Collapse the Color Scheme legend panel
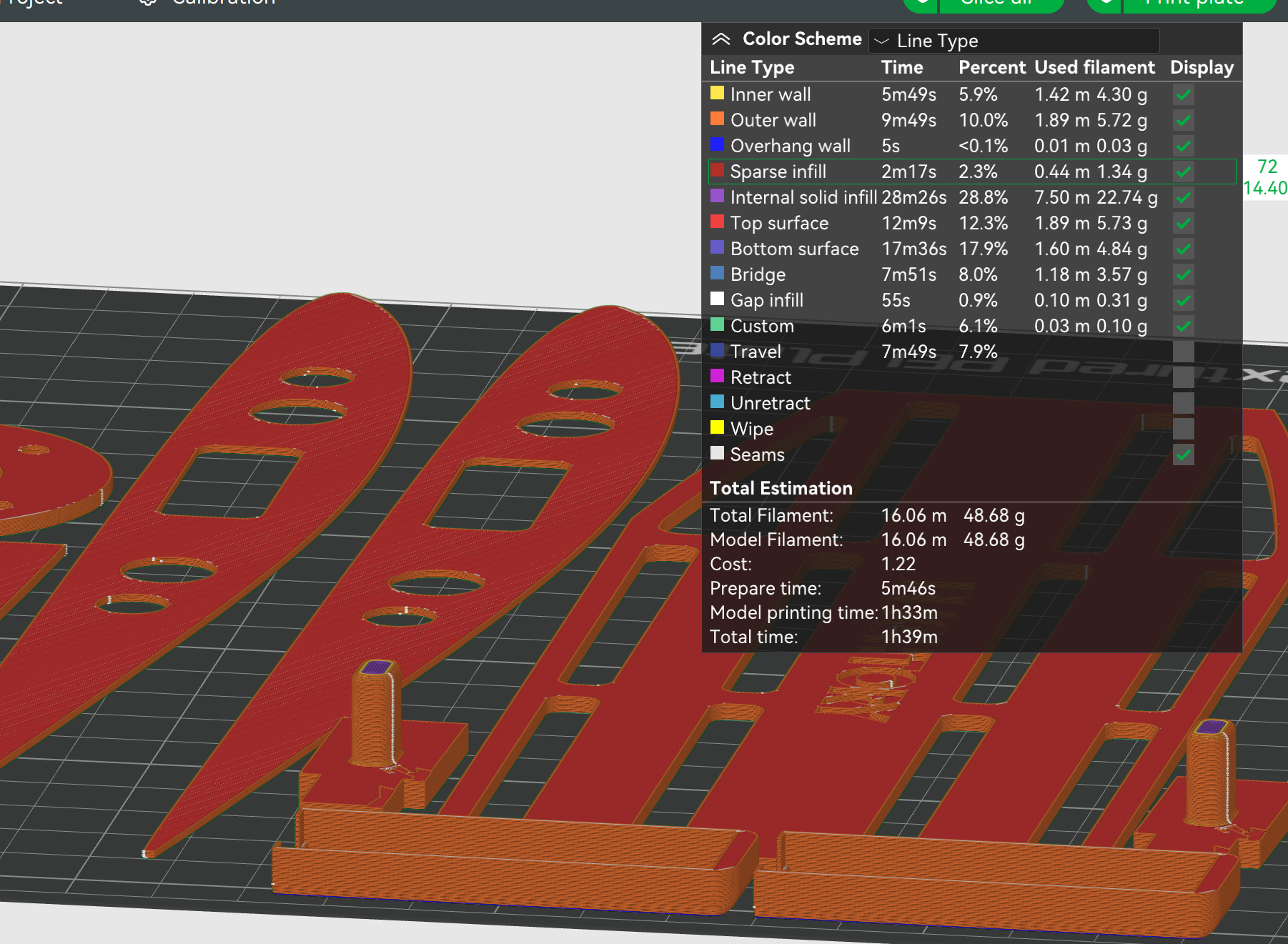The image size is (1288, 944). click(x=721, y=39)
